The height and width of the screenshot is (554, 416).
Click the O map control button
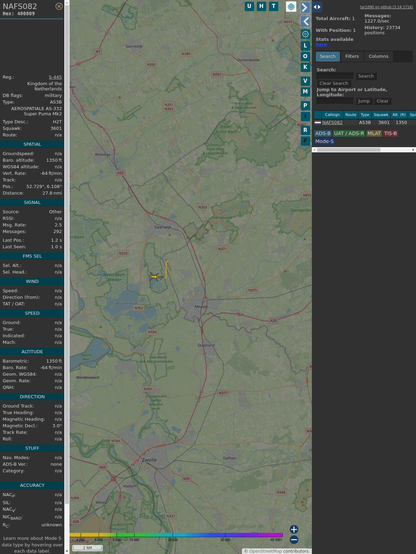[305, 56]
